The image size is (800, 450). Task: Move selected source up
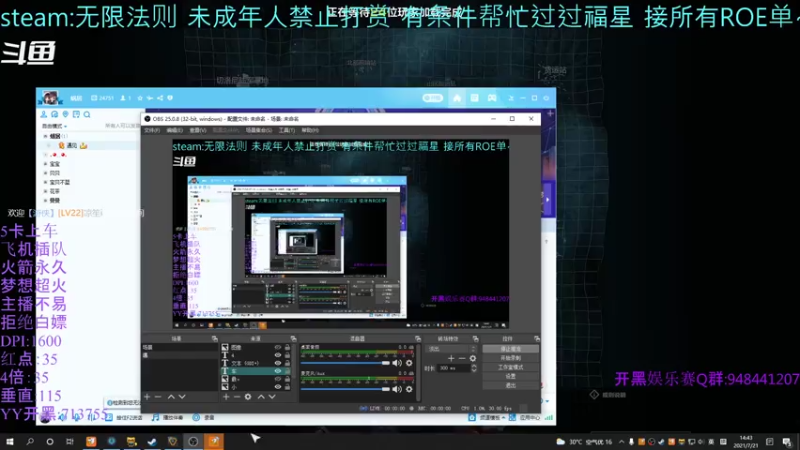click(261, 396)
